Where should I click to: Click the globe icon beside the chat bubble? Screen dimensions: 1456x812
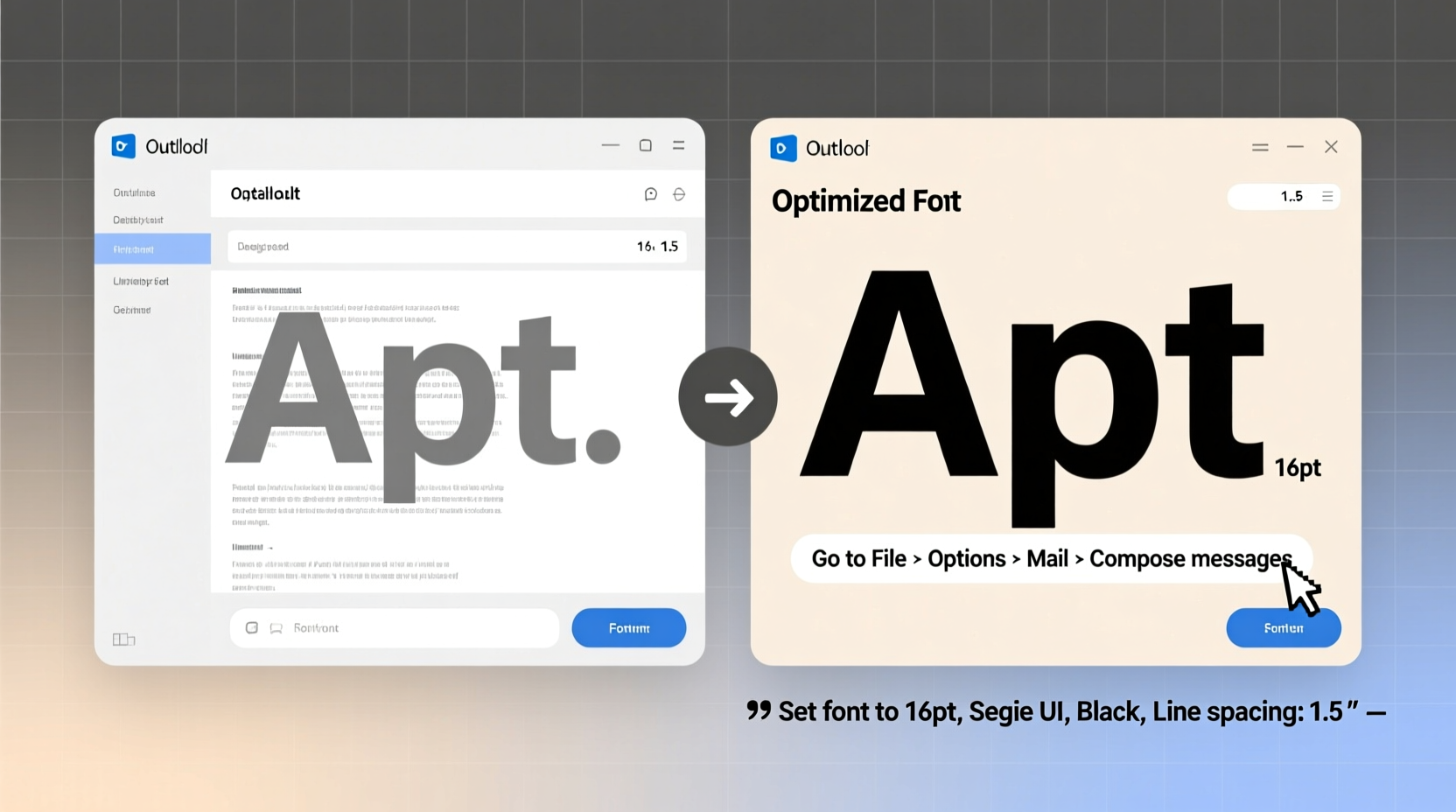pos(679,194)
